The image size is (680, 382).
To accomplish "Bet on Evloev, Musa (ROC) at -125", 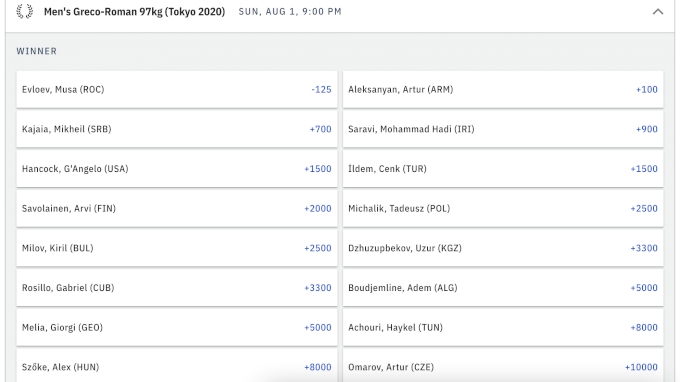I will click(177, 90).
